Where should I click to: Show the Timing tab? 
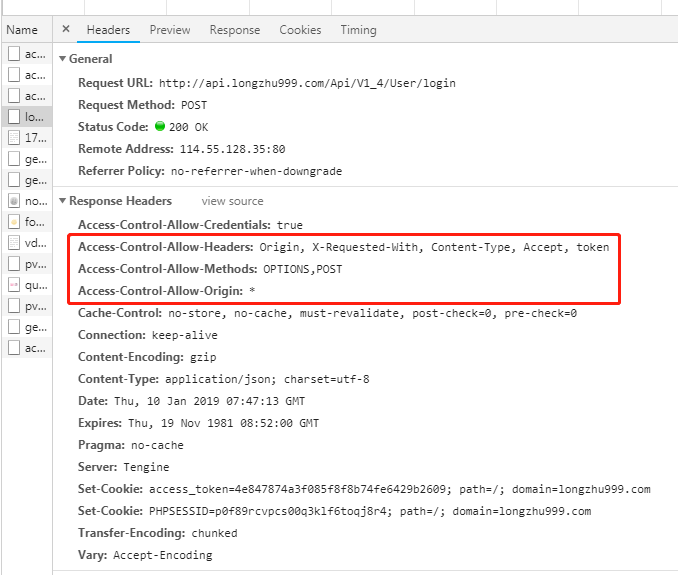tap(358, 30)
